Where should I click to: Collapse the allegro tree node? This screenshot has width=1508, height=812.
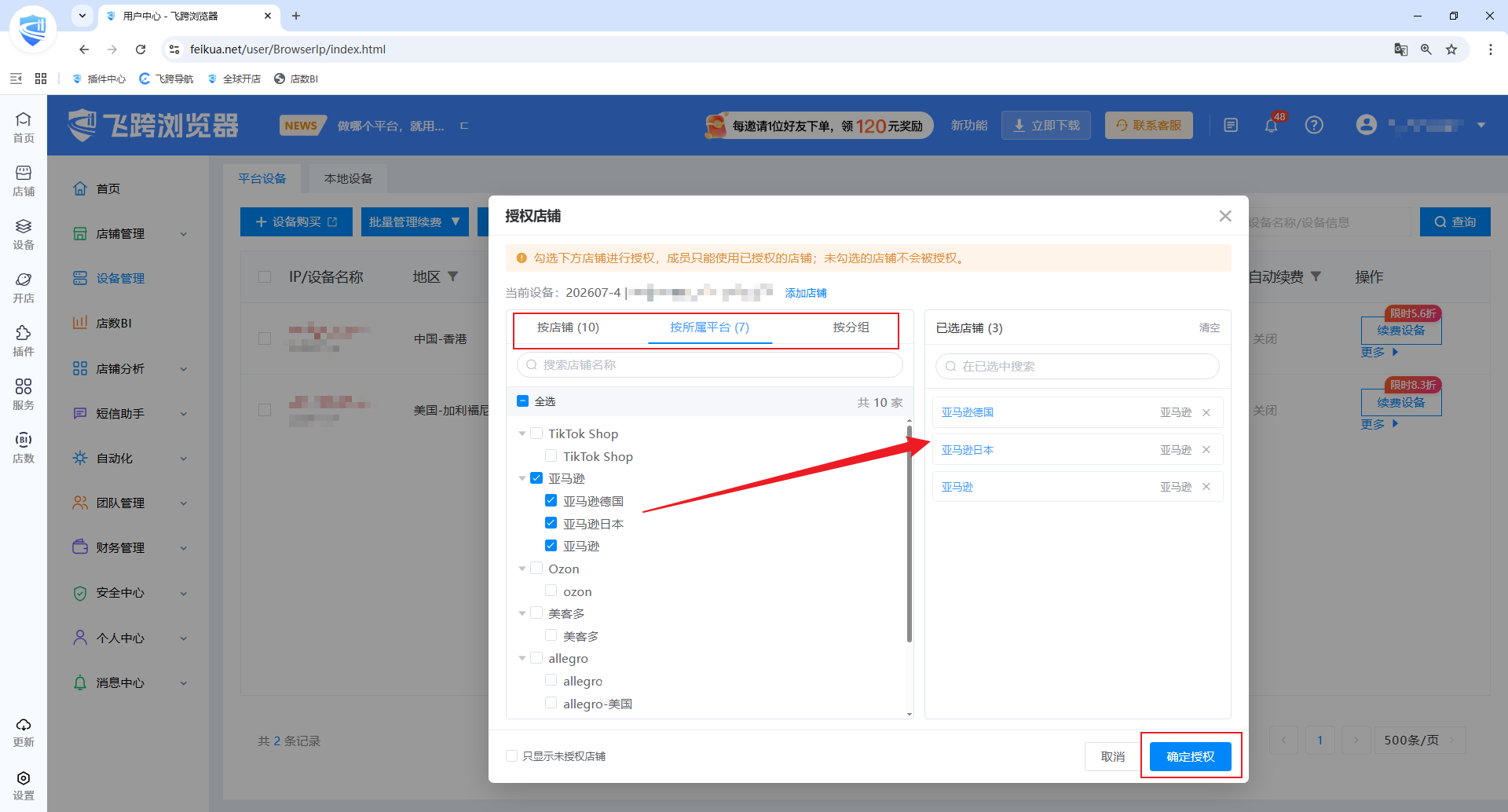(522, 658)
